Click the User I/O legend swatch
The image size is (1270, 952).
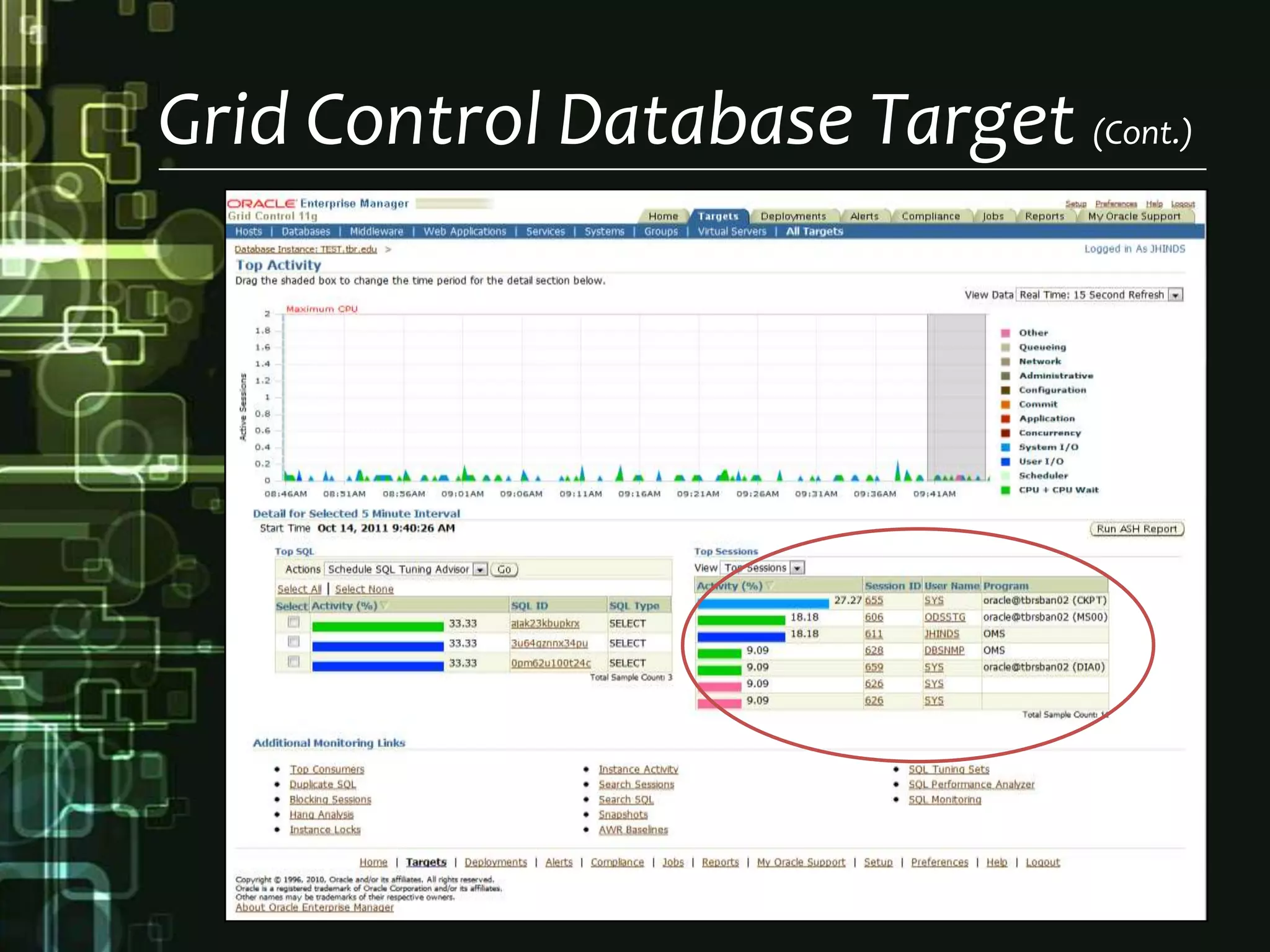tap(1006, 462)
